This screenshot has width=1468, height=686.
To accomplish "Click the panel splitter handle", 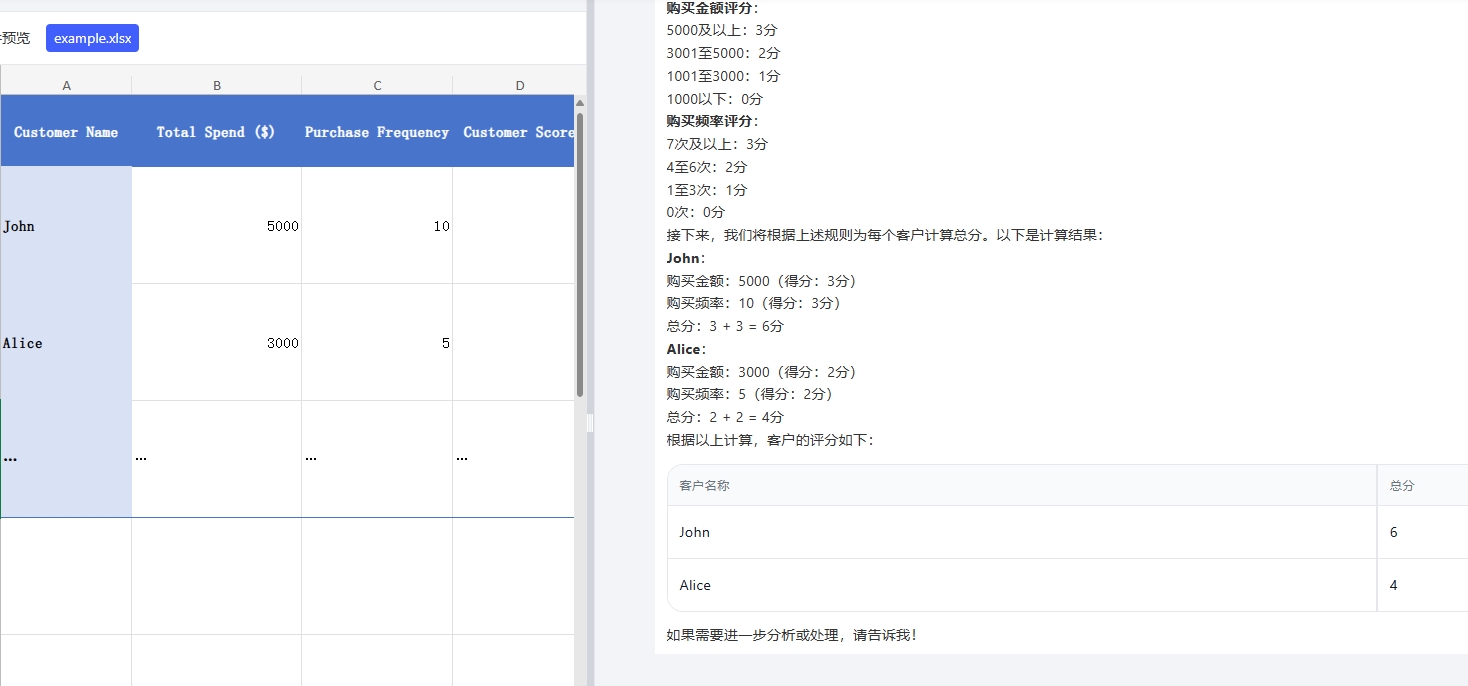I will click(590, 424).
